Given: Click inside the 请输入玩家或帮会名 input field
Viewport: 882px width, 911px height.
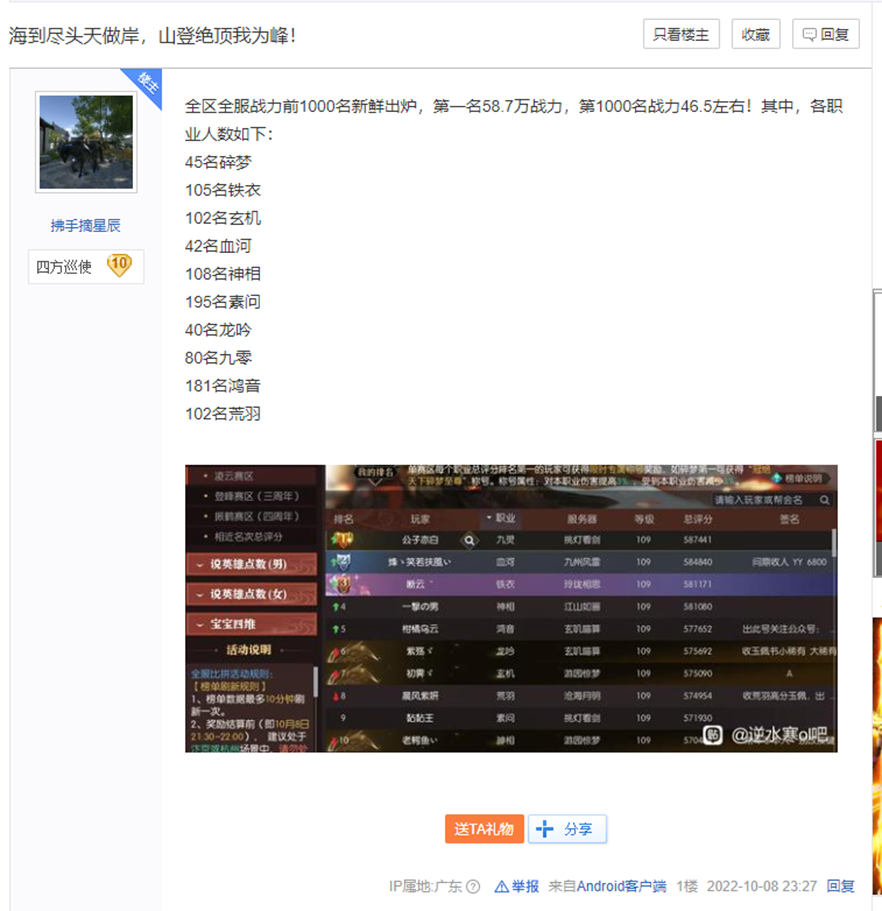Looking at the screenshot, I should tap(766, 500).
